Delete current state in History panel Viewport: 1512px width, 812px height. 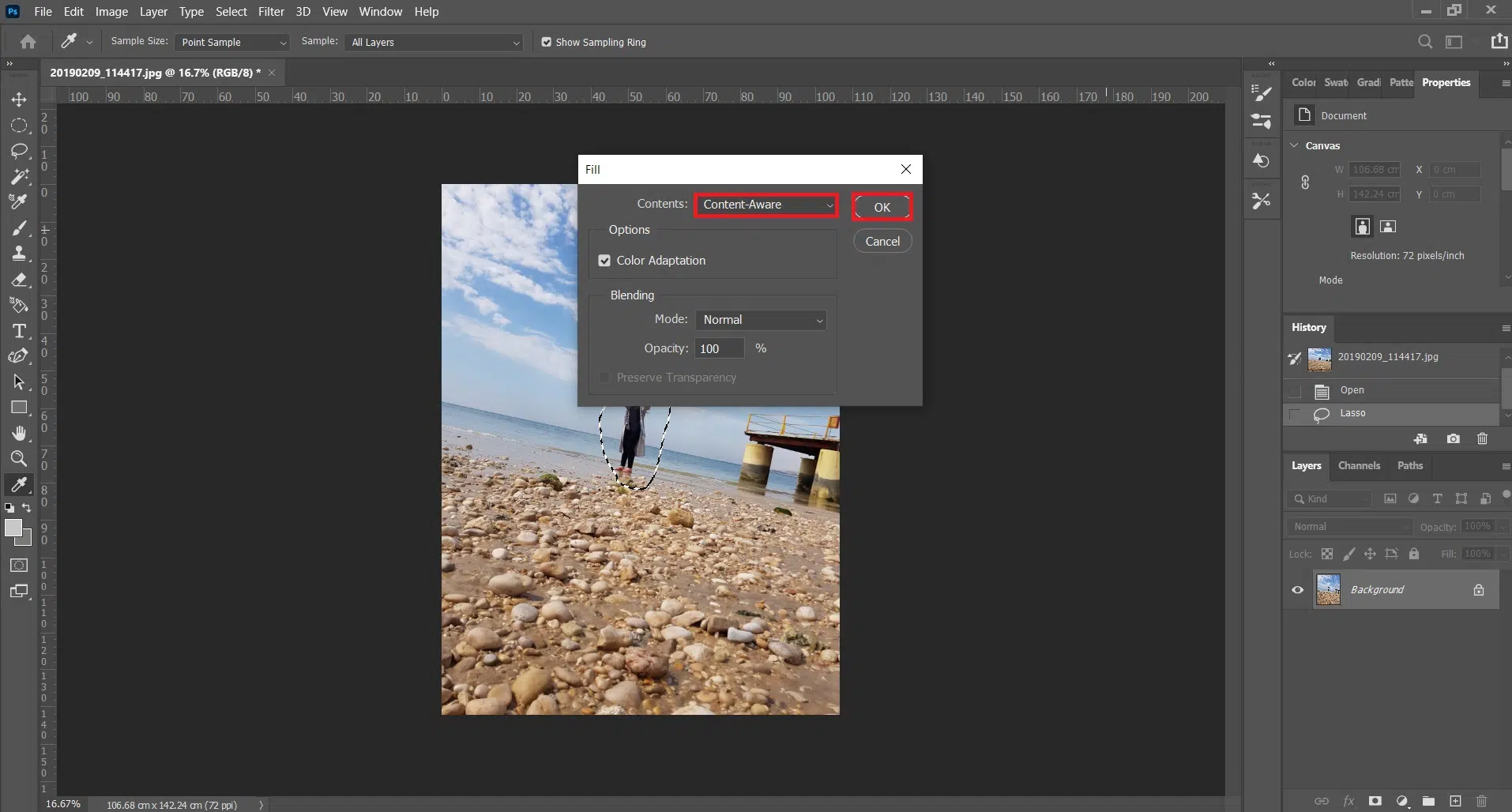(x=1482, y=439)
